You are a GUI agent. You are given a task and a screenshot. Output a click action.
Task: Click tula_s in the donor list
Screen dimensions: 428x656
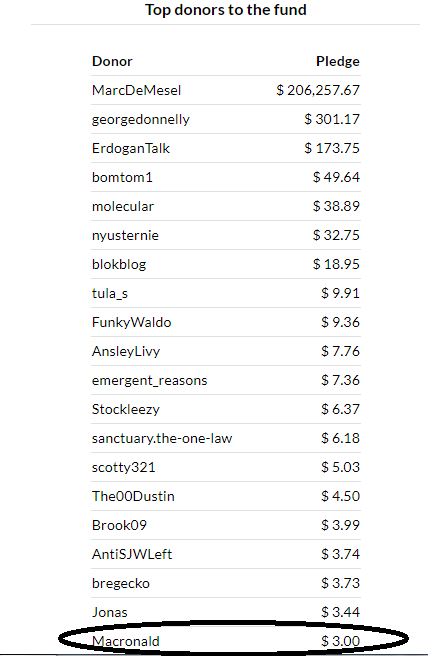tap(110, 293)
